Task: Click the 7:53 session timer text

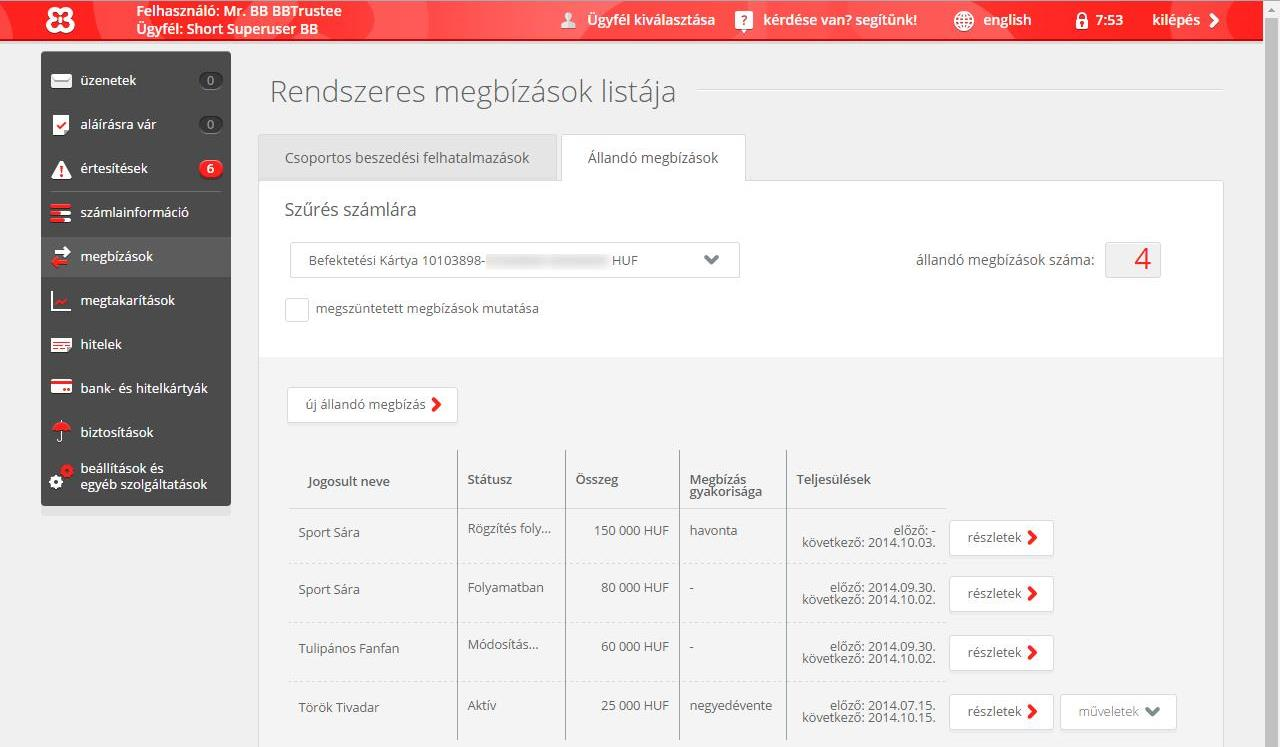Action: click(1109, 20)
